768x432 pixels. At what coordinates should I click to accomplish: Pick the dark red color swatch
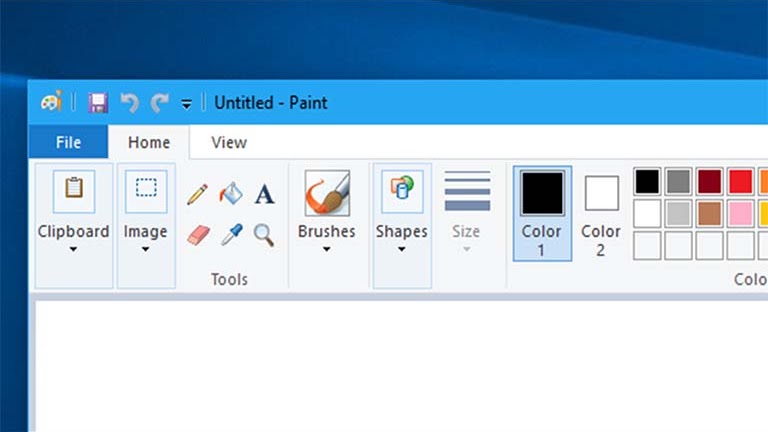[709, 181]
